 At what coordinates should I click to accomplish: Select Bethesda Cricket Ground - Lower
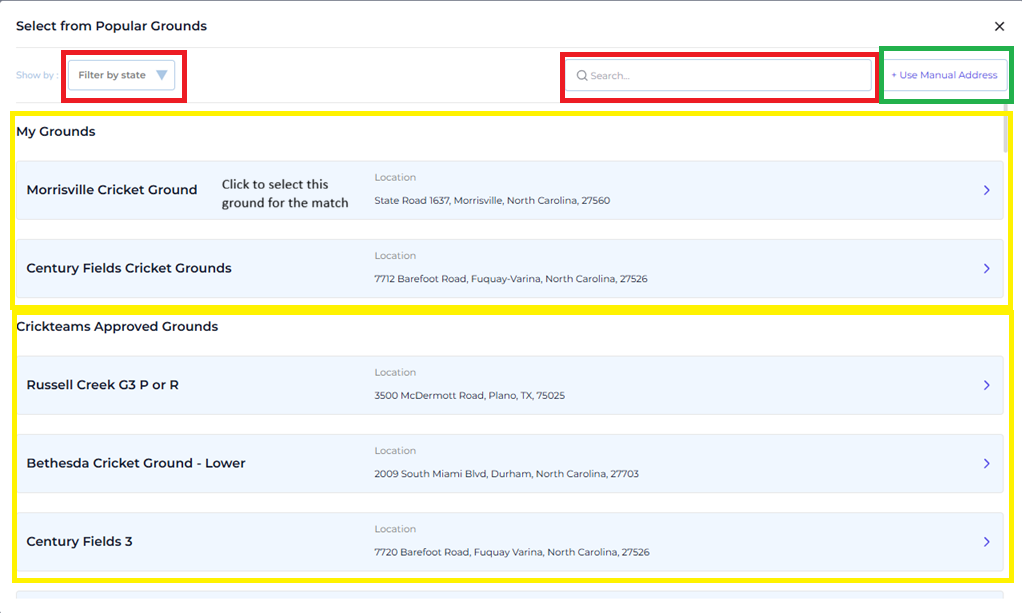(x=510, y=463)
